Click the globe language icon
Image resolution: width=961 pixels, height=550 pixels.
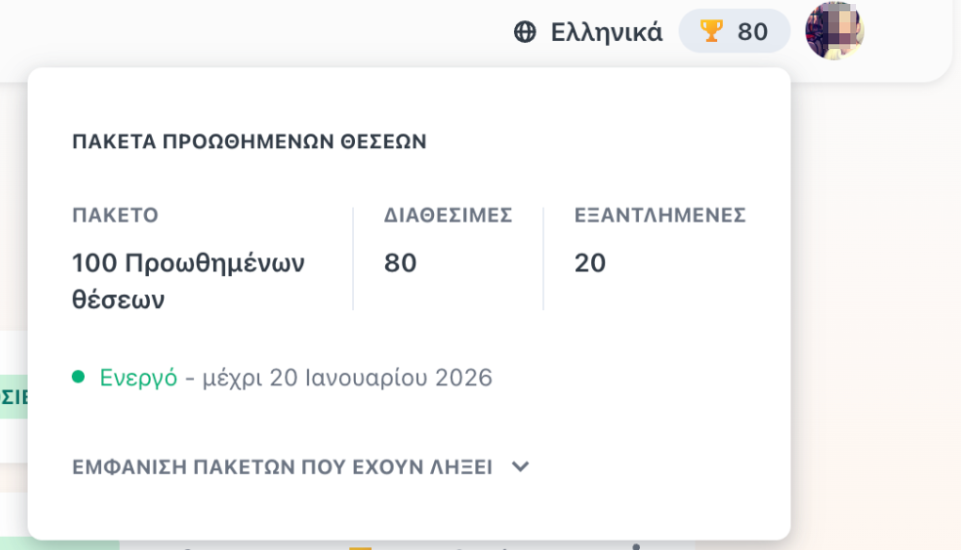coord(525,32)
